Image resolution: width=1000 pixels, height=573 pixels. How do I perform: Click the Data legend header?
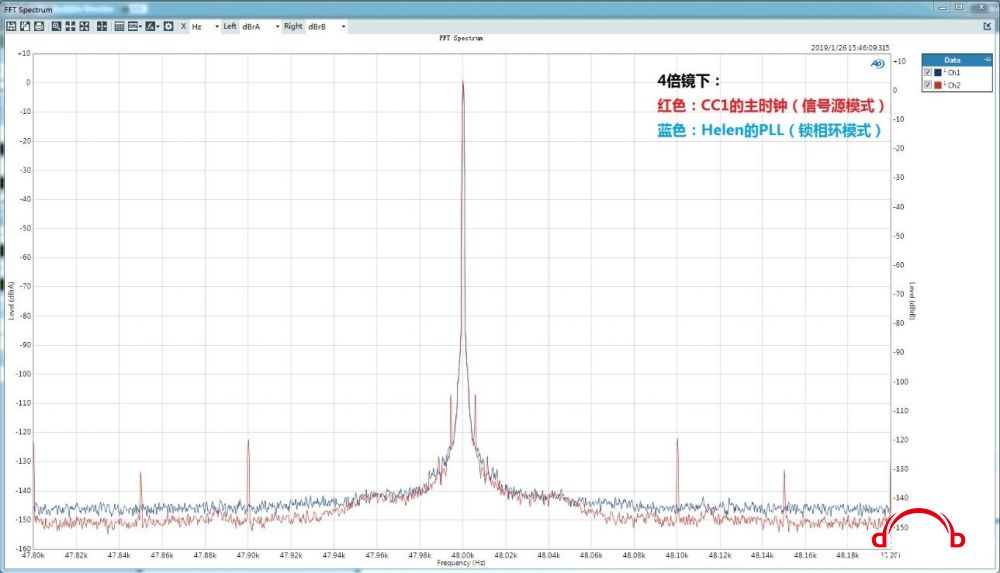952,59
